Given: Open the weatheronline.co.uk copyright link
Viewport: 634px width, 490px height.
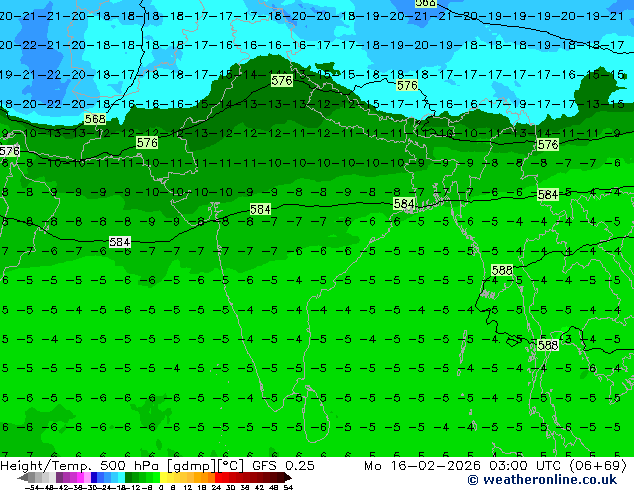Looking at the screenshot, I should 542,480.
